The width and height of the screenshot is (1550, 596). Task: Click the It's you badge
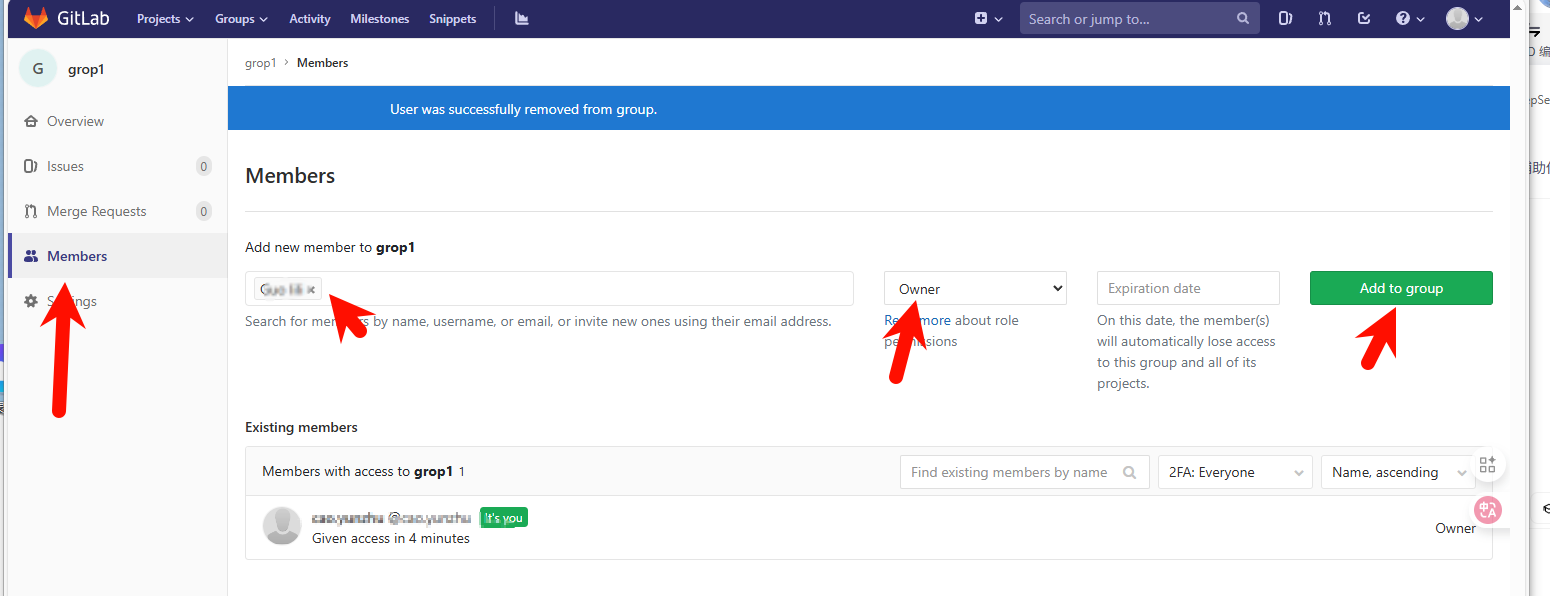504,518
